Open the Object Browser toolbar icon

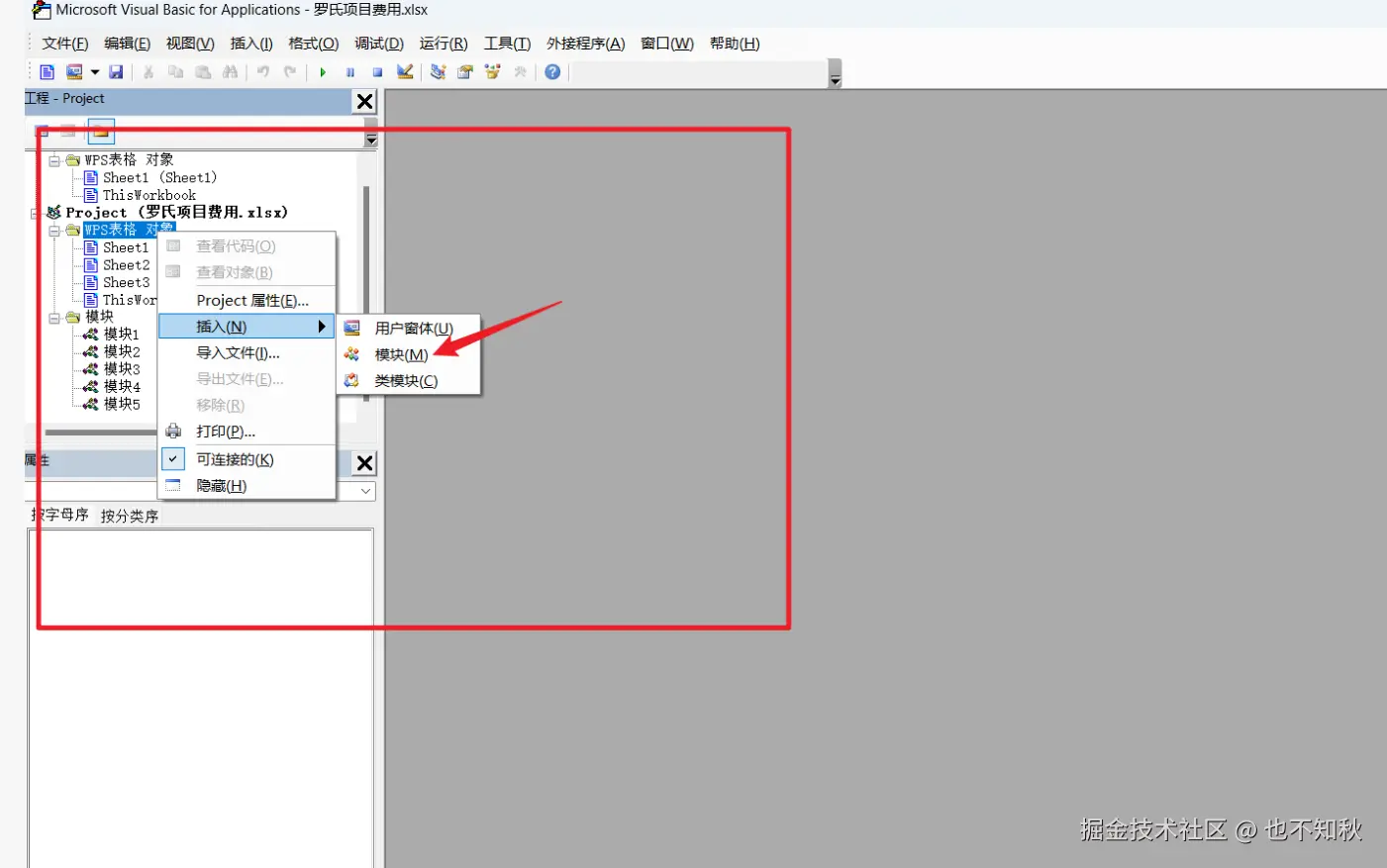point(492,72)
